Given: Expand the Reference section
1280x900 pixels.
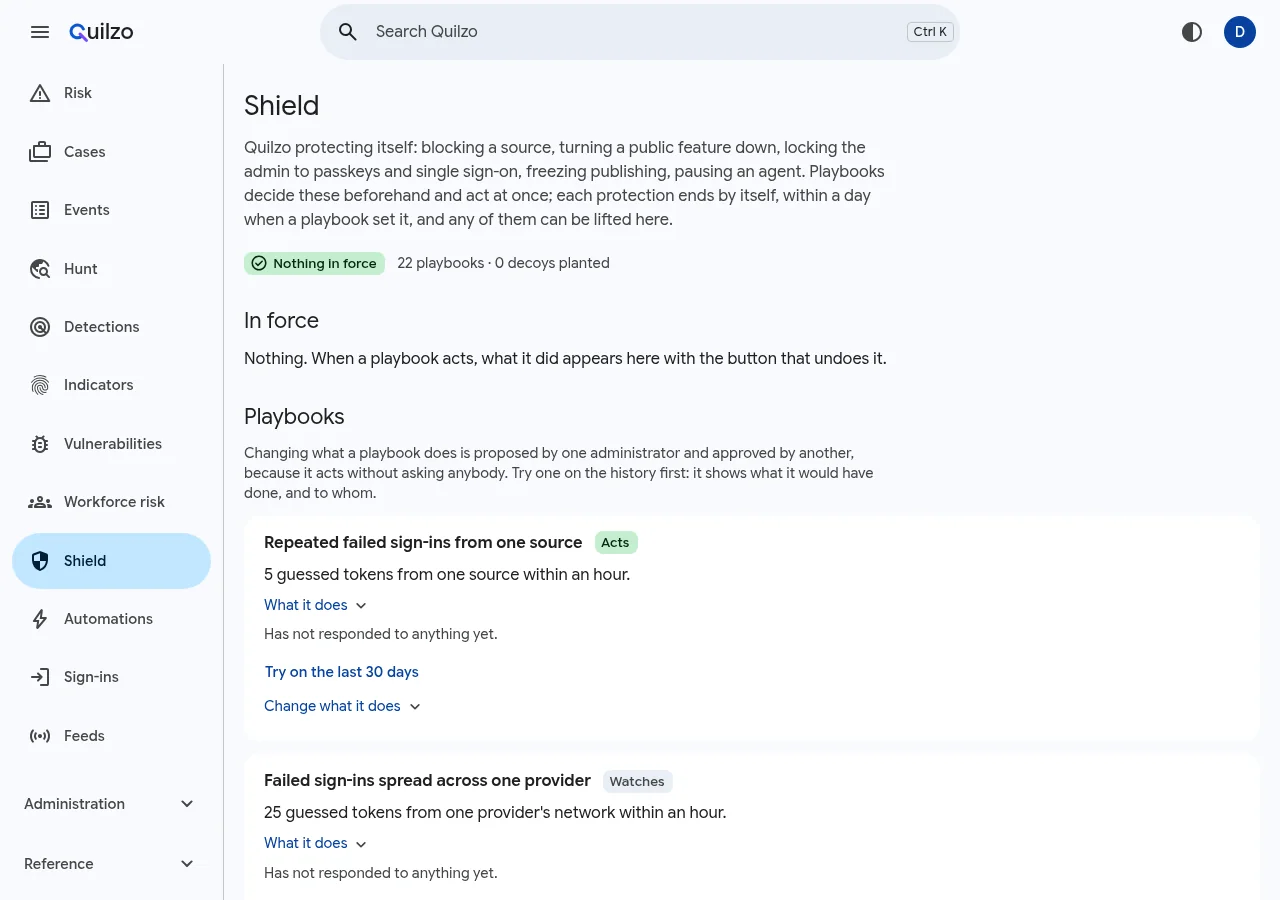Looking at the screenshot, I should [111, 864].
